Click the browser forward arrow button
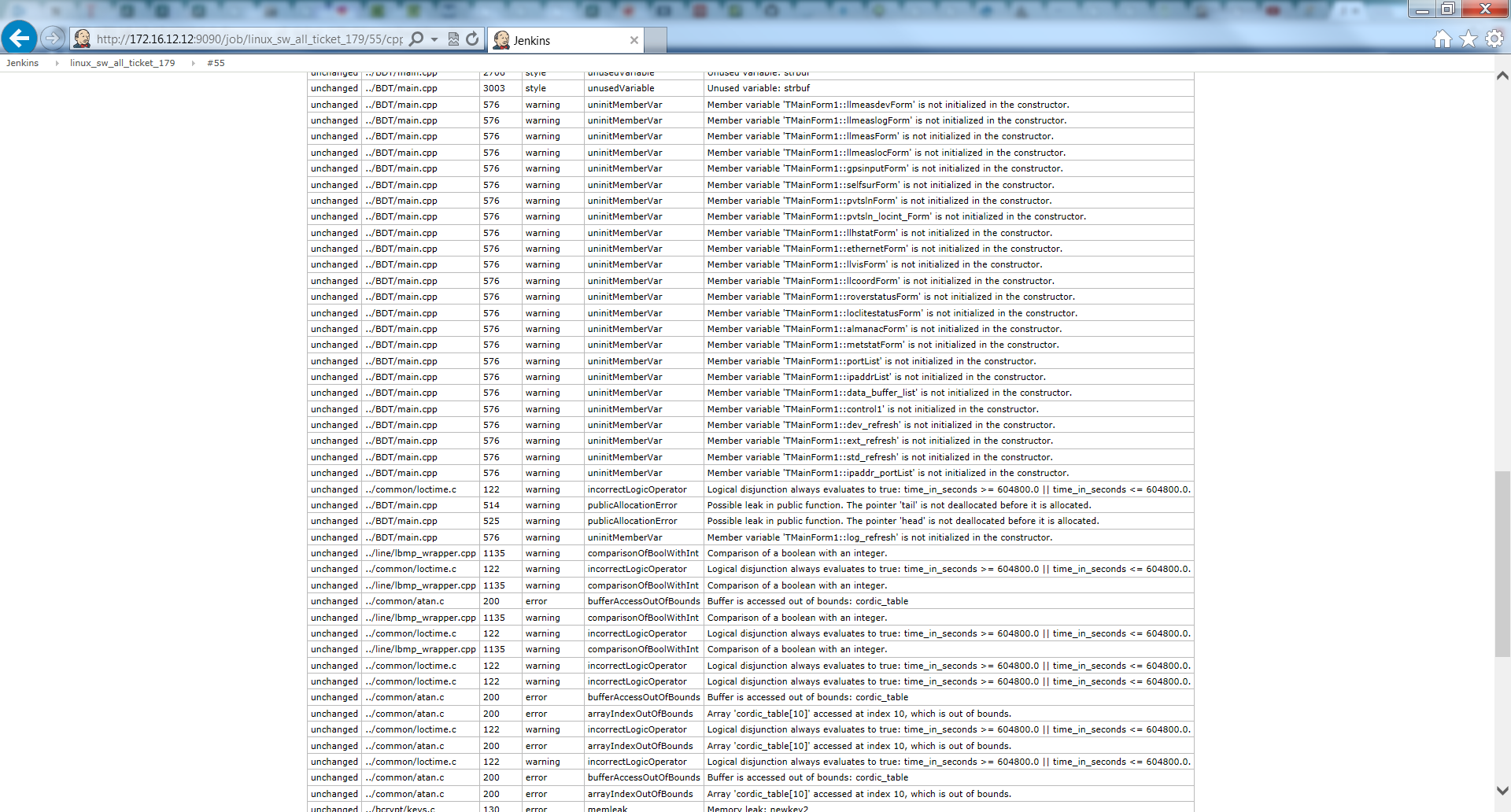This screenshot has height=812, width=1511. coord(52,38)
